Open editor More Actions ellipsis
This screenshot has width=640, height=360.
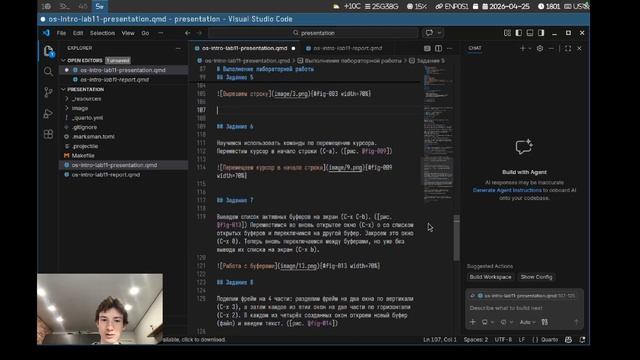tap(449, 48)
